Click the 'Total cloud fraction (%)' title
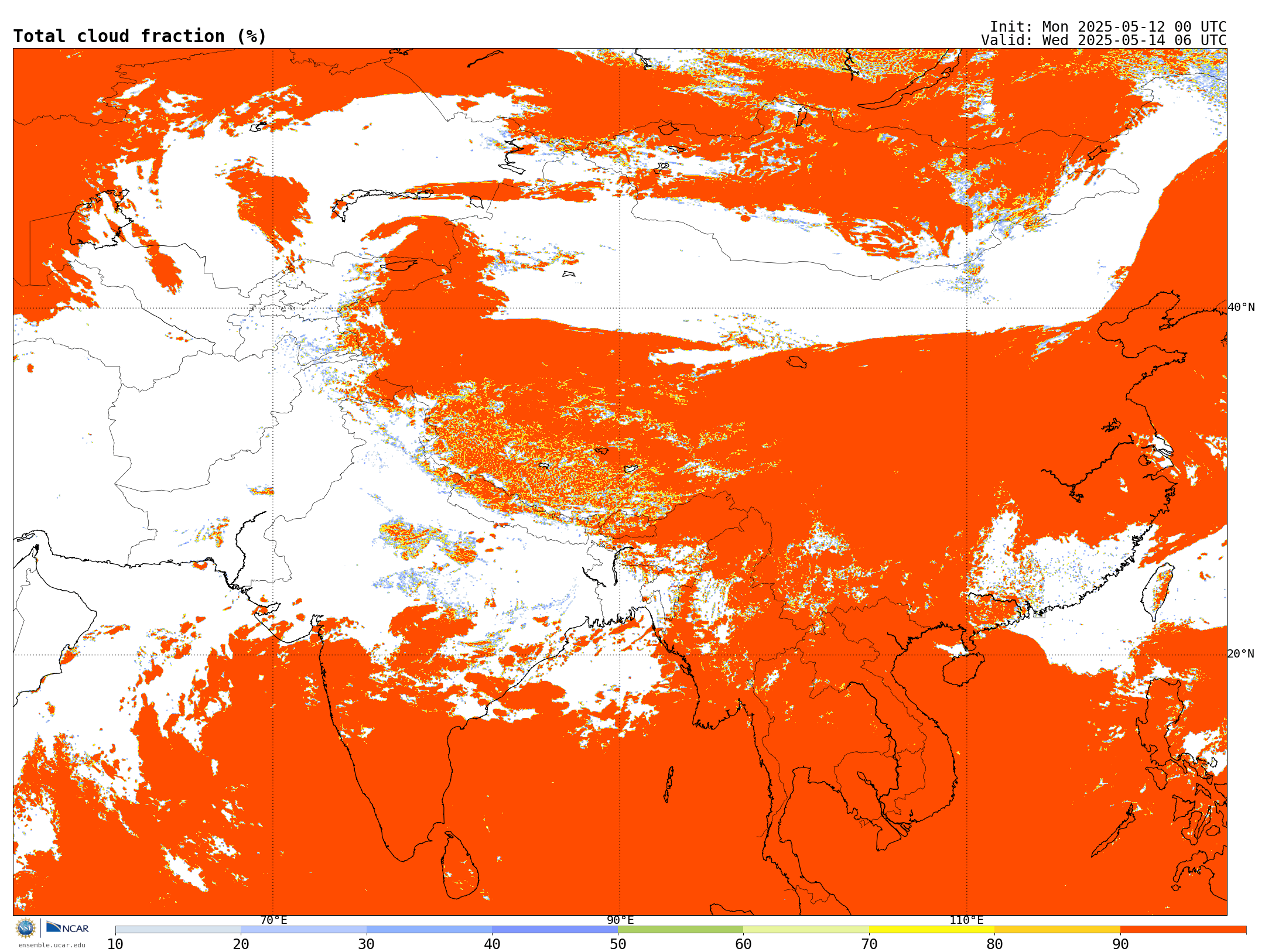This screenshot has height=952, width=1265. 139,36
